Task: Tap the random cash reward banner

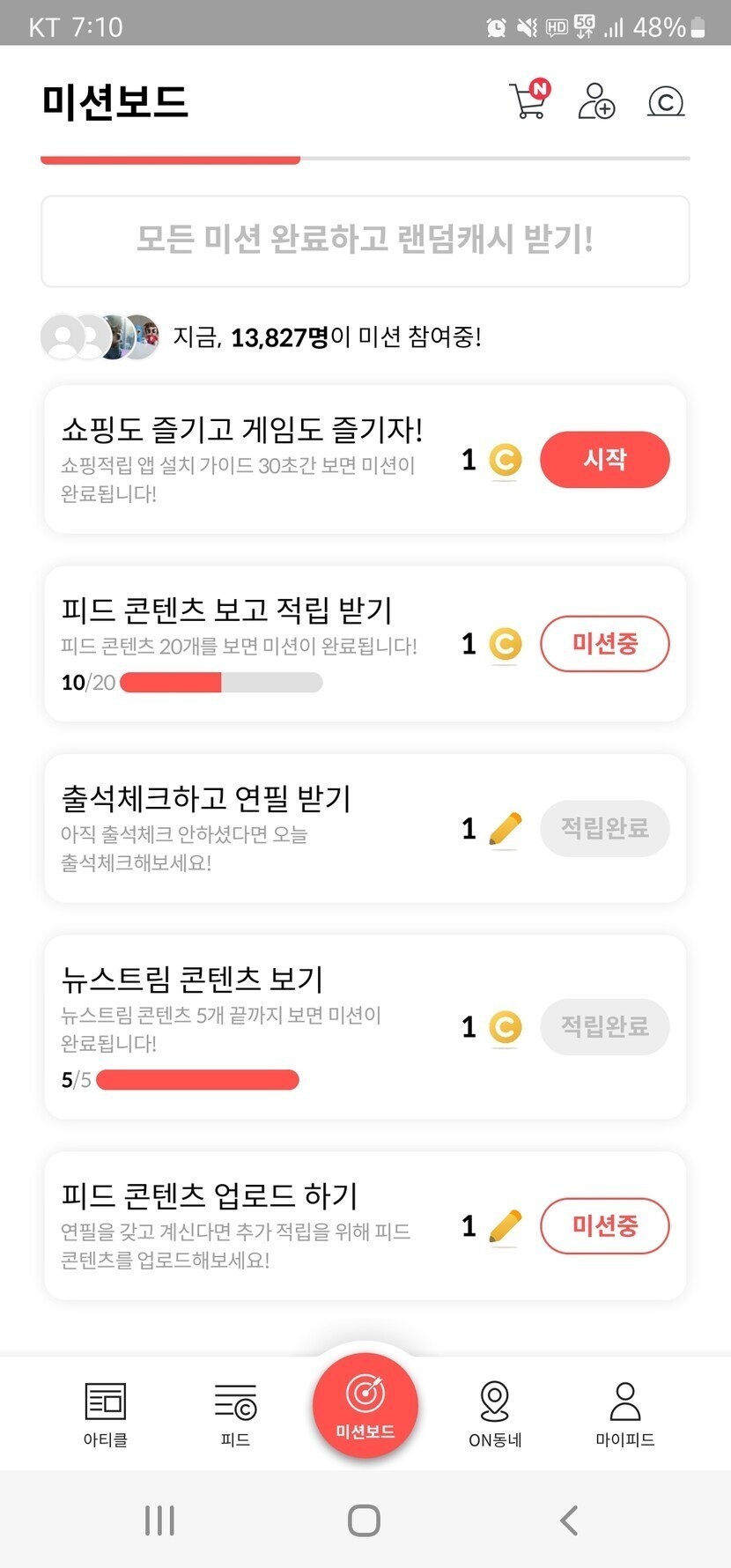Action: click(x=365, y=240)
